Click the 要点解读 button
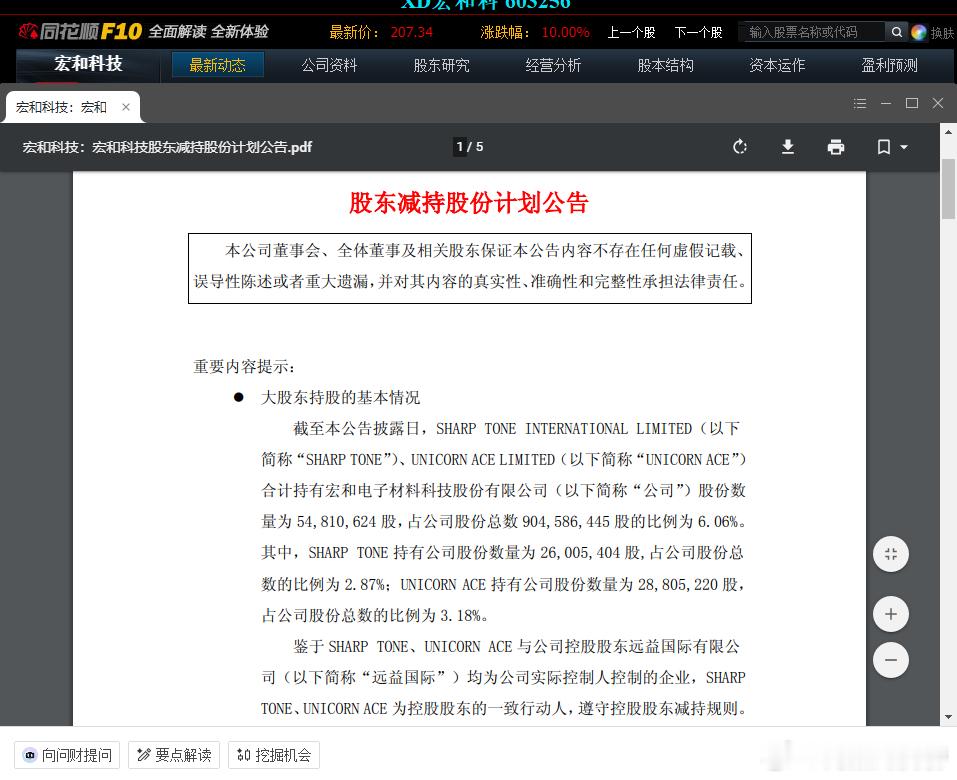The width and height of the screenshot is (957, 780). click(174, 756)
